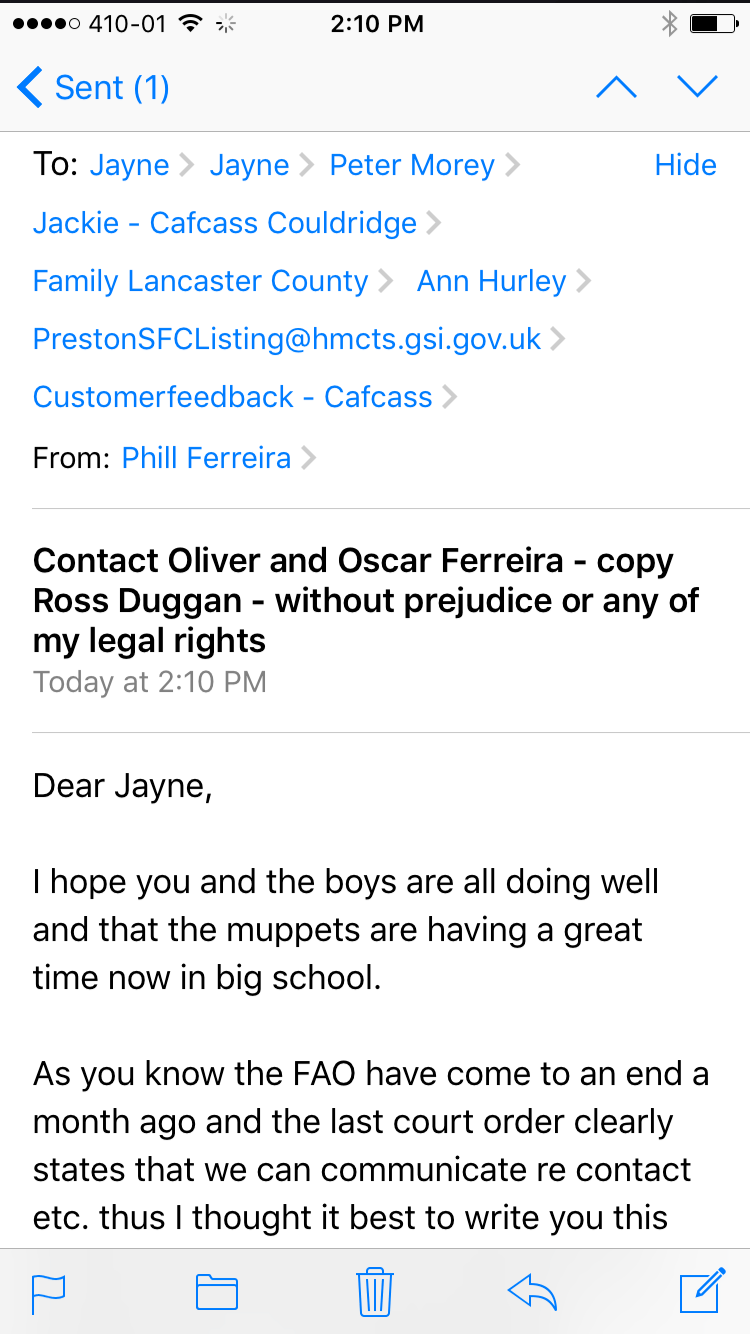Tap the Bluetooth icon in status bar
Viewport: 750px width, 1334px height.
669,24
